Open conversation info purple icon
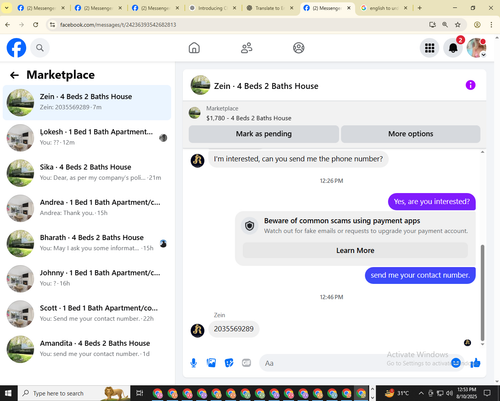500x401 pixels. pos(470,85)
